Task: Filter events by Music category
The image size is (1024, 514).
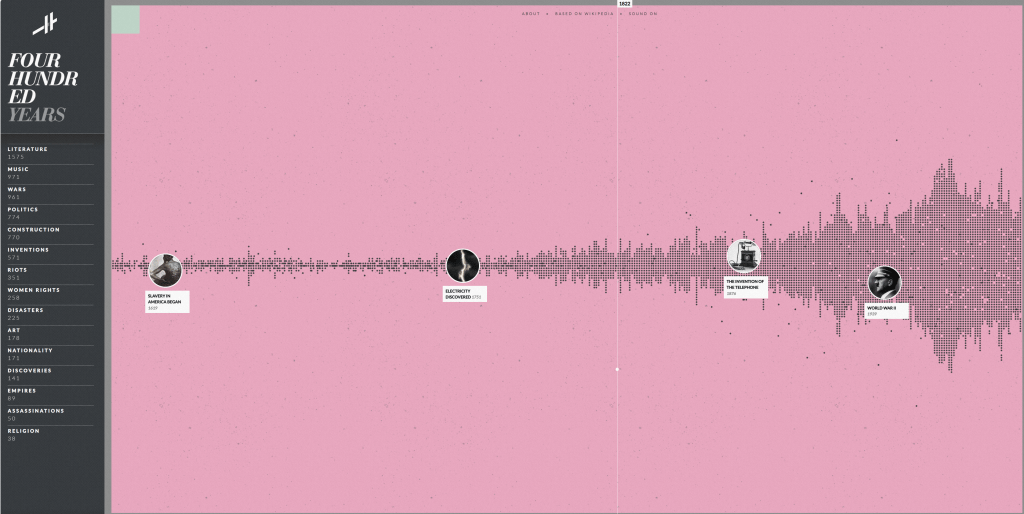Action: point(19,169)
